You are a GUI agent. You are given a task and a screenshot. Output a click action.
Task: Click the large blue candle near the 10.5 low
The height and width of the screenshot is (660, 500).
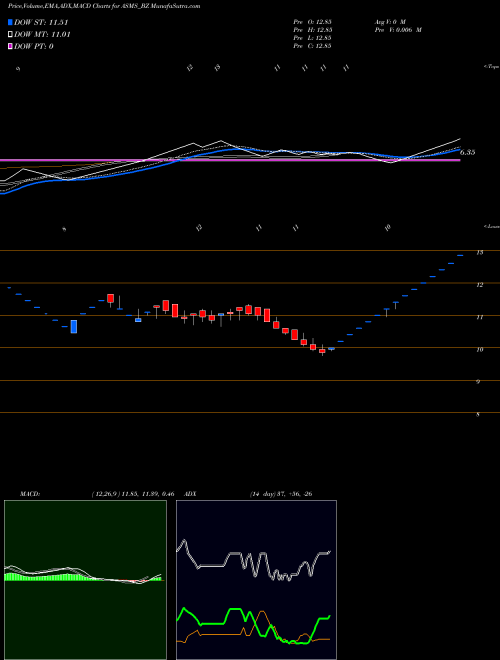click(x=74, y=327)
